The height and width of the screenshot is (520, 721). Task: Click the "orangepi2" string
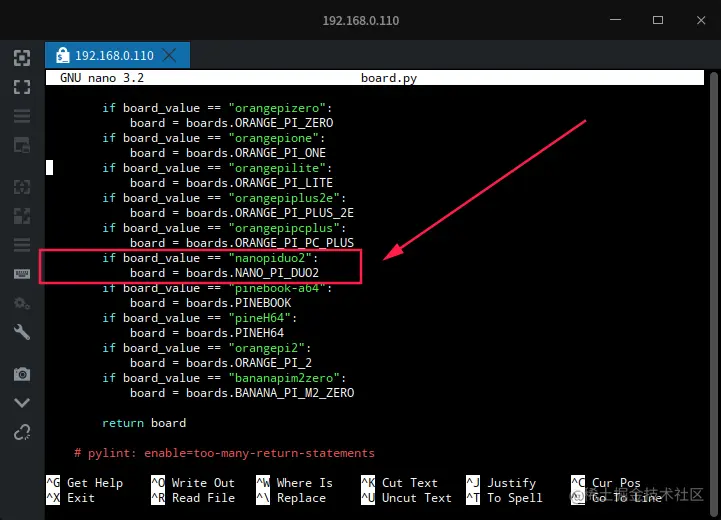coord(267,348)
